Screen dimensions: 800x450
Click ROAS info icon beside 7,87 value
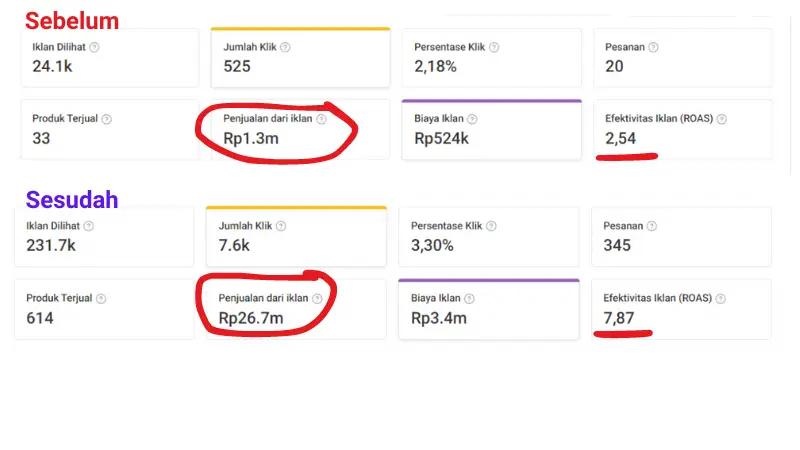pyautogui.click(x=720, y=298)
